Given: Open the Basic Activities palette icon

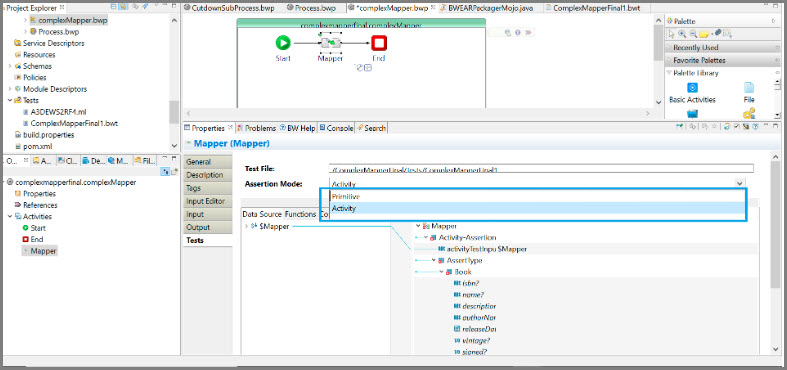Looking at the screenshot, I should click(x=692, y=88).
